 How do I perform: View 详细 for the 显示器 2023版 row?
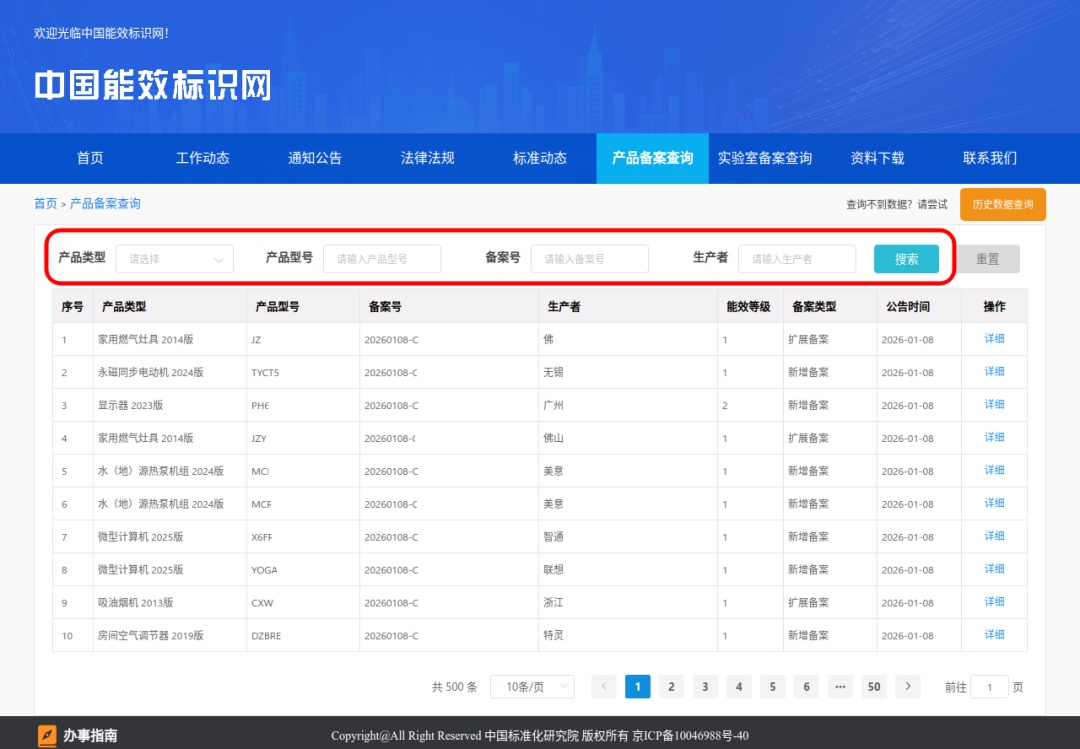click(994, 405)
